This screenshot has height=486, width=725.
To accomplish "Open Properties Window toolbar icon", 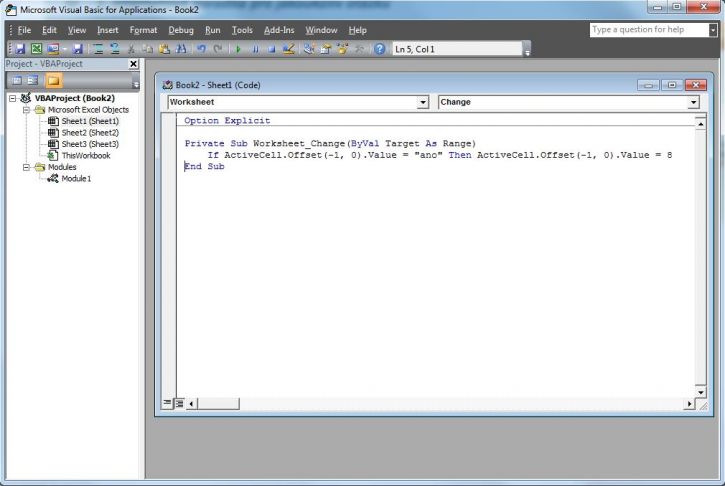I will click(x=326, y=49).
